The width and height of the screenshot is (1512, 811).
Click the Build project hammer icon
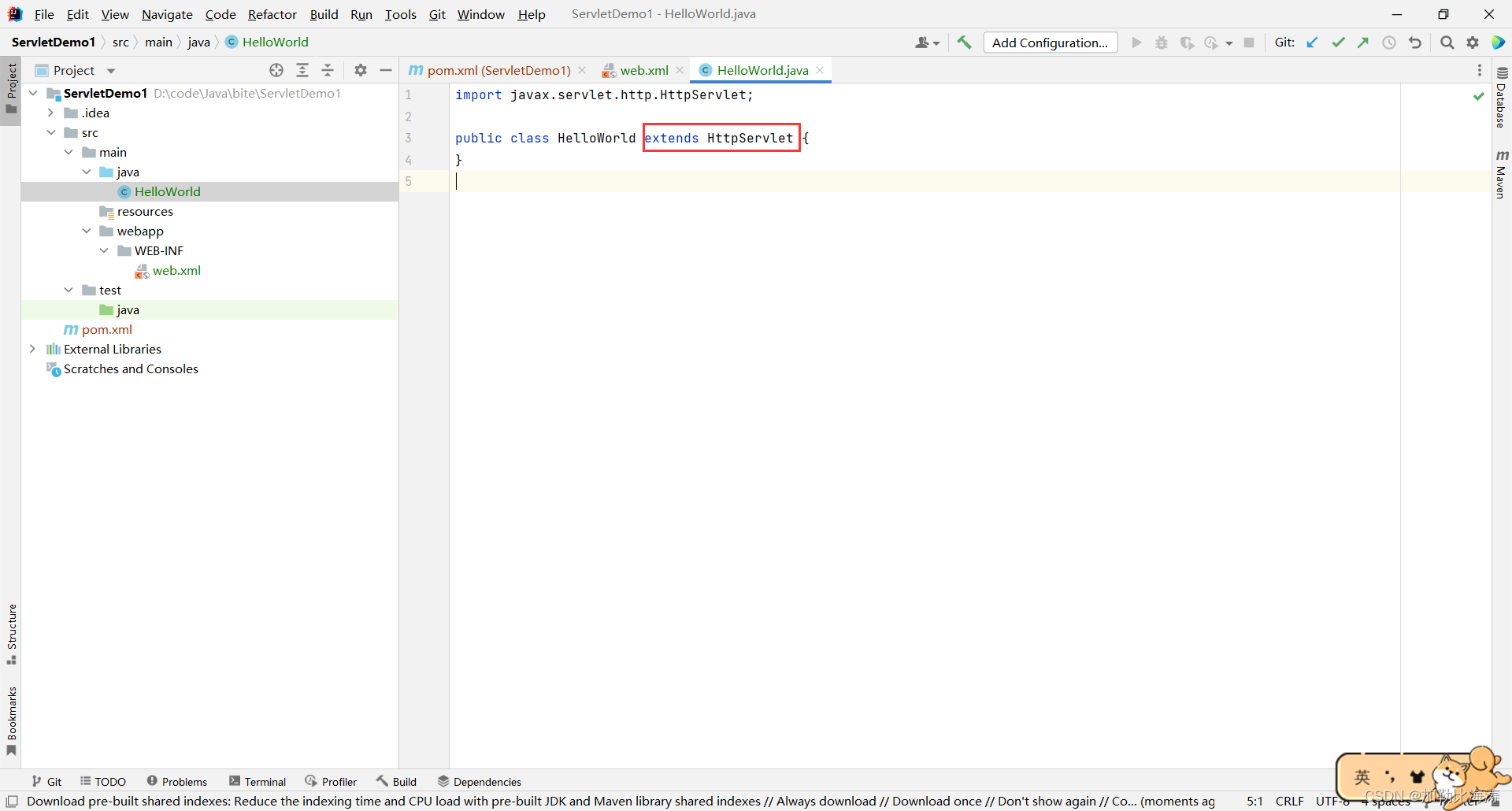click(964, 42)
